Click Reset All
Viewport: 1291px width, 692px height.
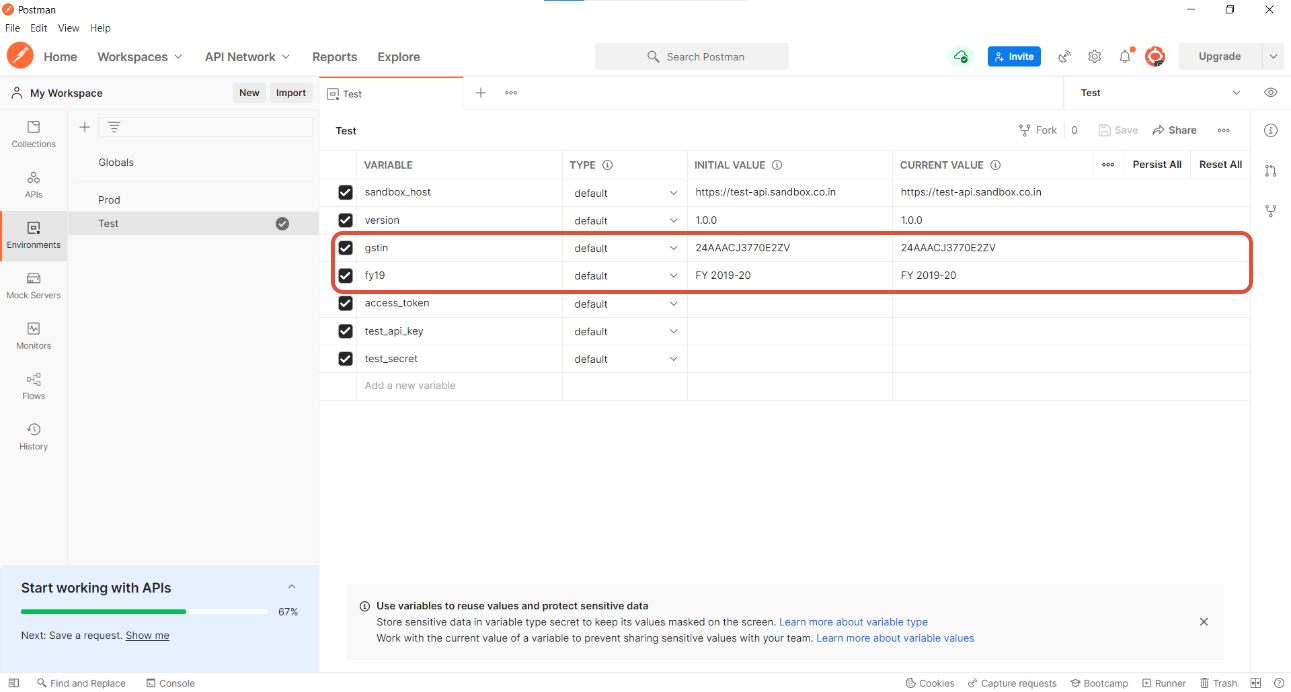click(1220, 164)
